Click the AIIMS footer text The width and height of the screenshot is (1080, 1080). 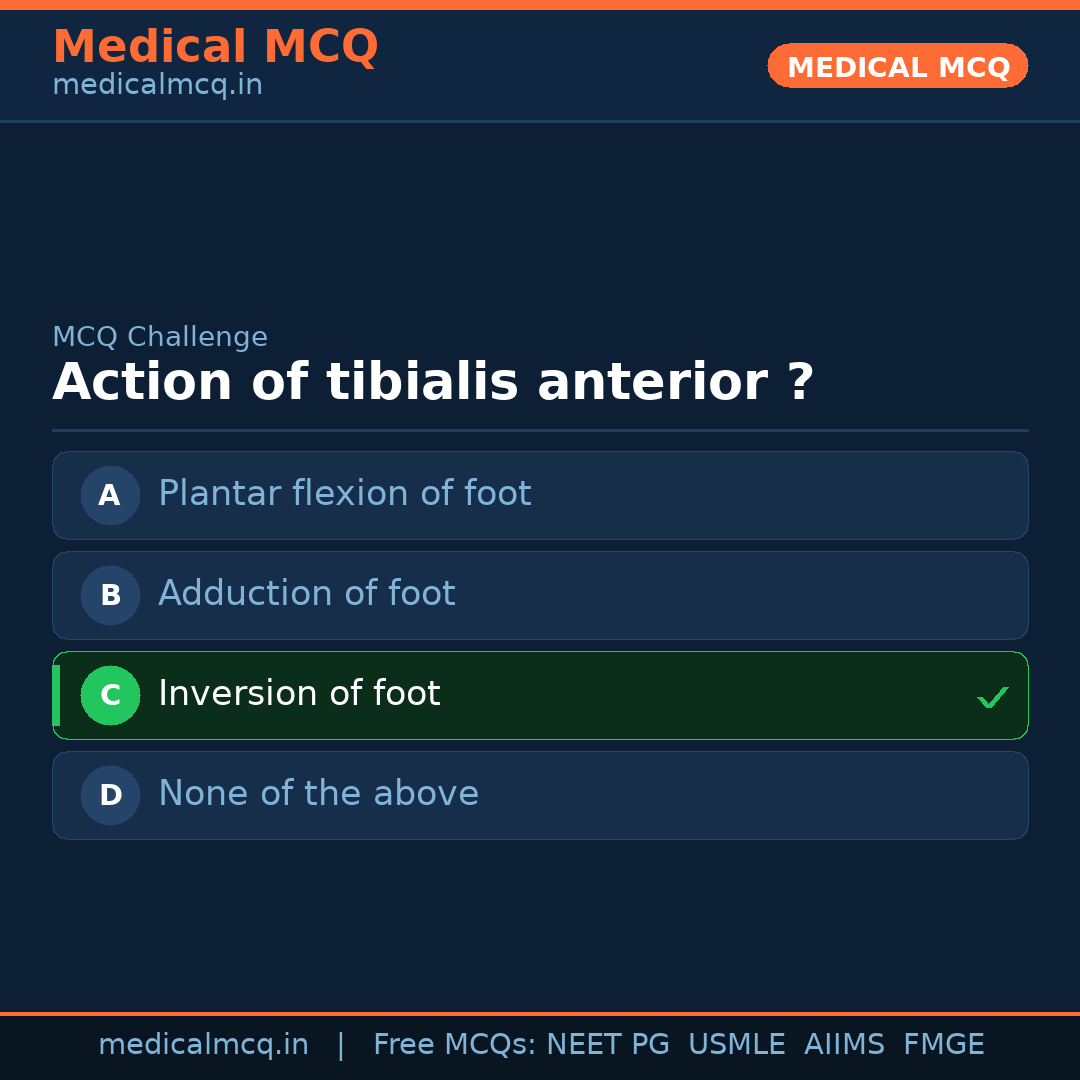844,1045
